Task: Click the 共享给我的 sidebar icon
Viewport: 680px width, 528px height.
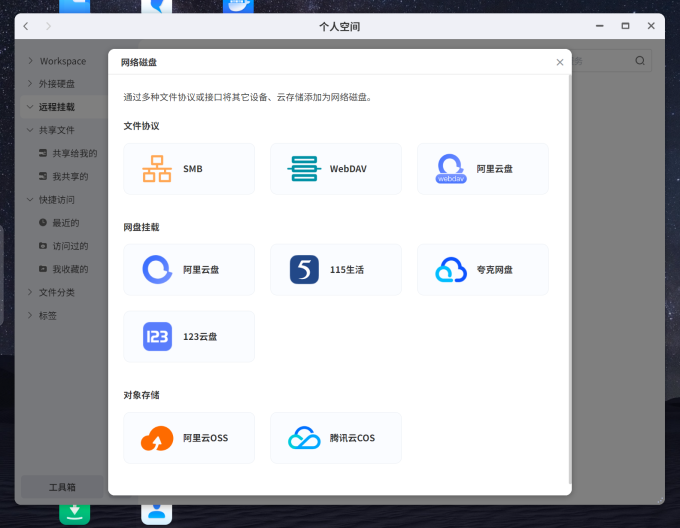Action: click(x=43, y=153)
